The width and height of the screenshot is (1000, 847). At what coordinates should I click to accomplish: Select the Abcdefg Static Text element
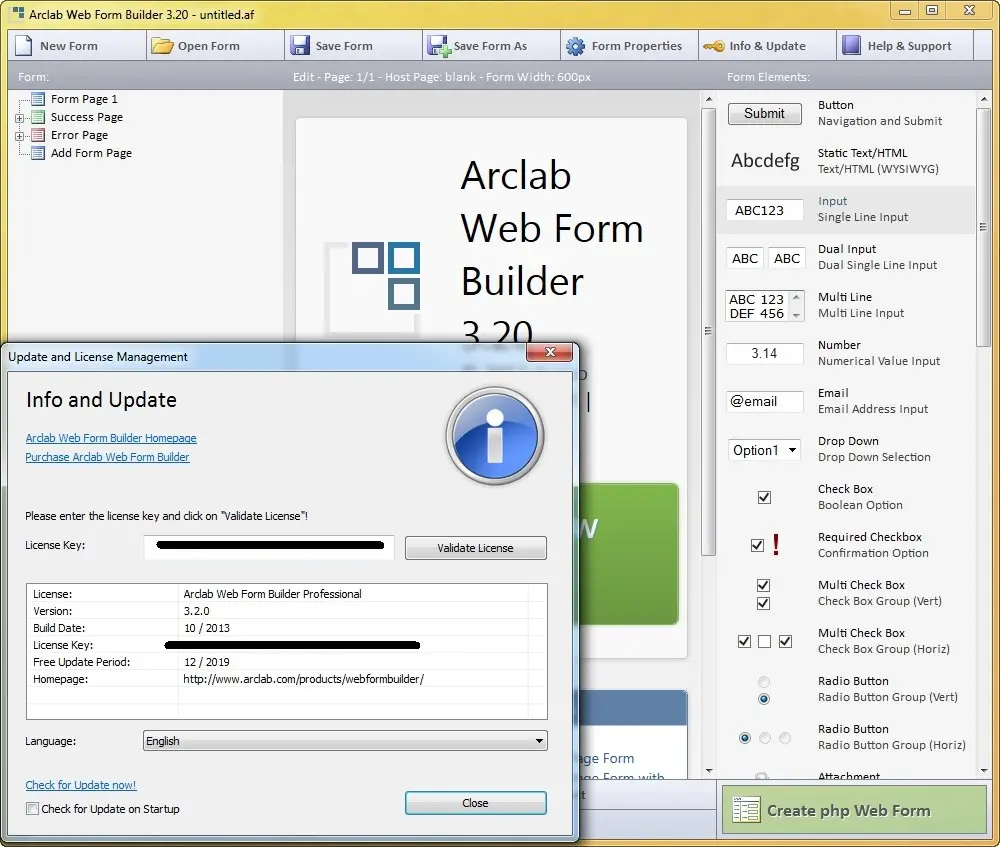pyautogui.click(x=765, y=161)
